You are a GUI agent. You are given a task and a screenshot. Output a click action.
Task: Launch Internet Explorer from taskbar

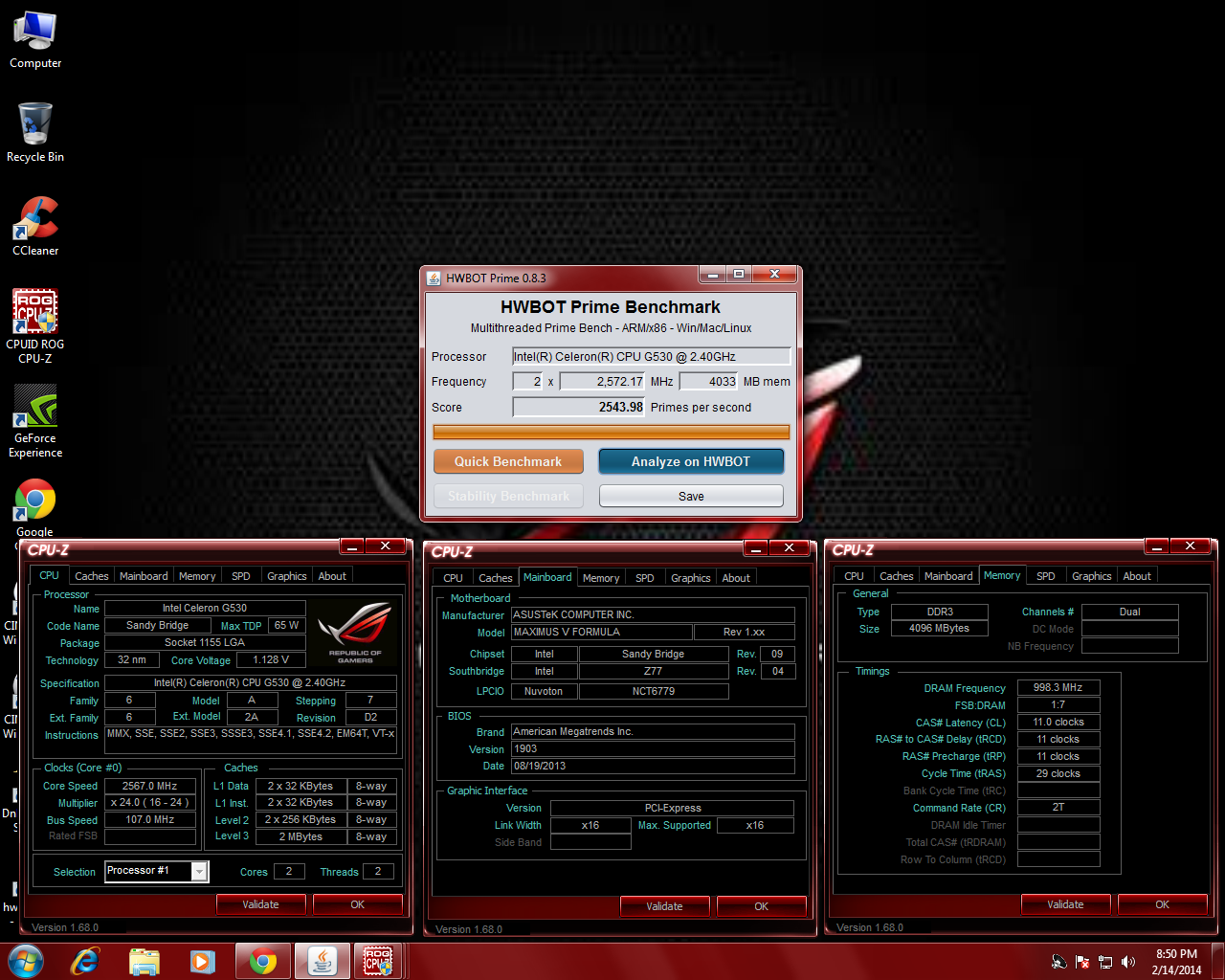tap(85, 961)
